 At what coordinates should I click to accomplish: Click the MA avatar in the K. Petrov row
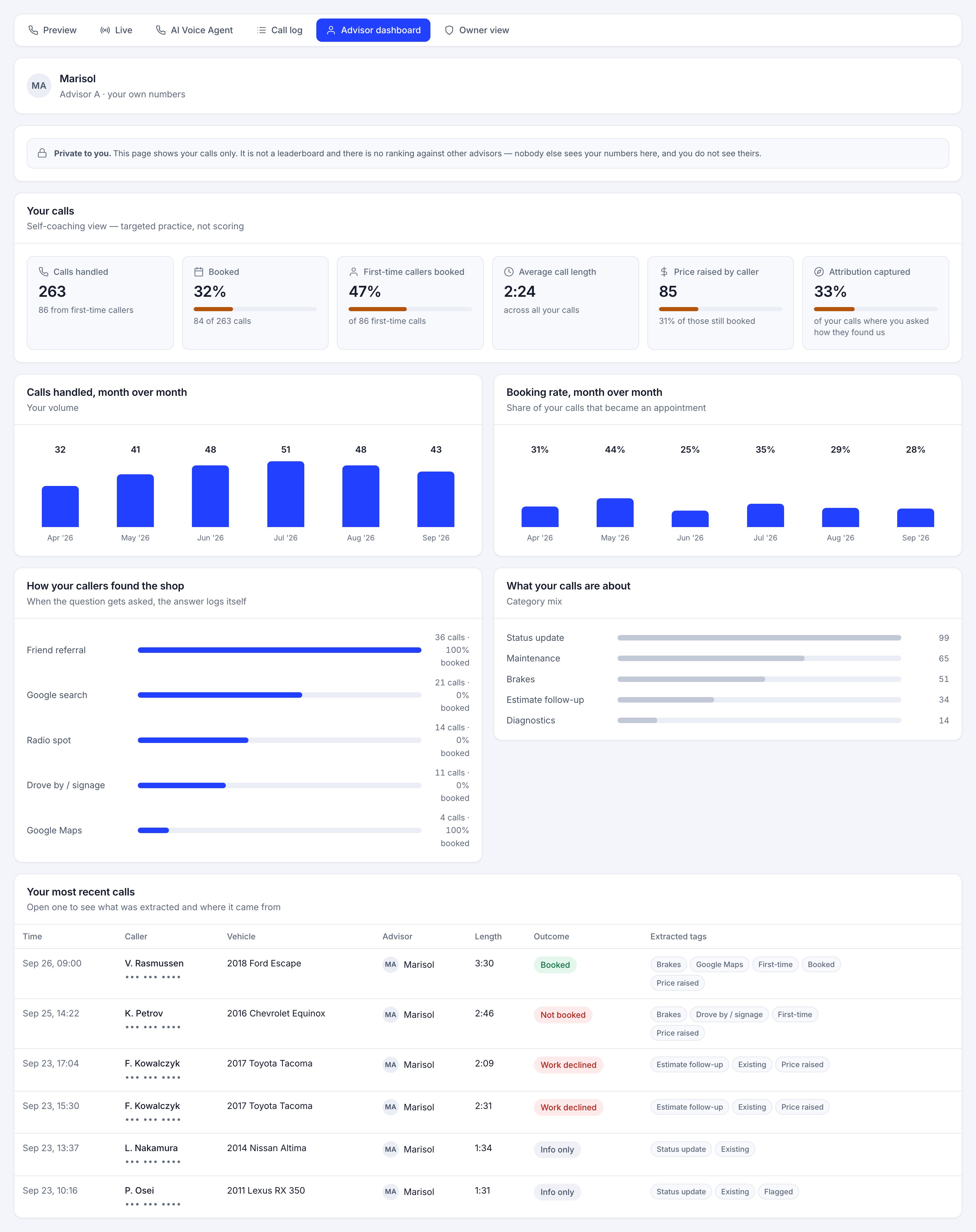pos(390,1015)
